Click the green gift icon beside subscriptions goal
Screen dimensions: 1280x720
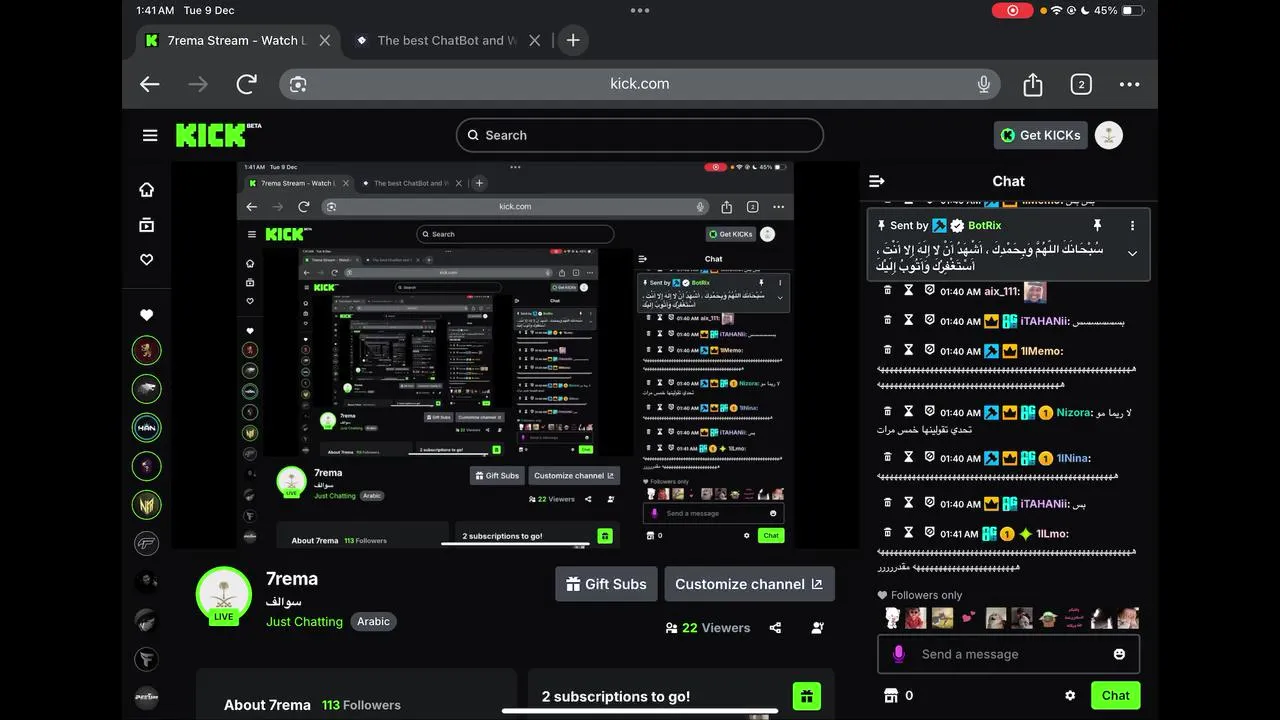click(807, 696)
